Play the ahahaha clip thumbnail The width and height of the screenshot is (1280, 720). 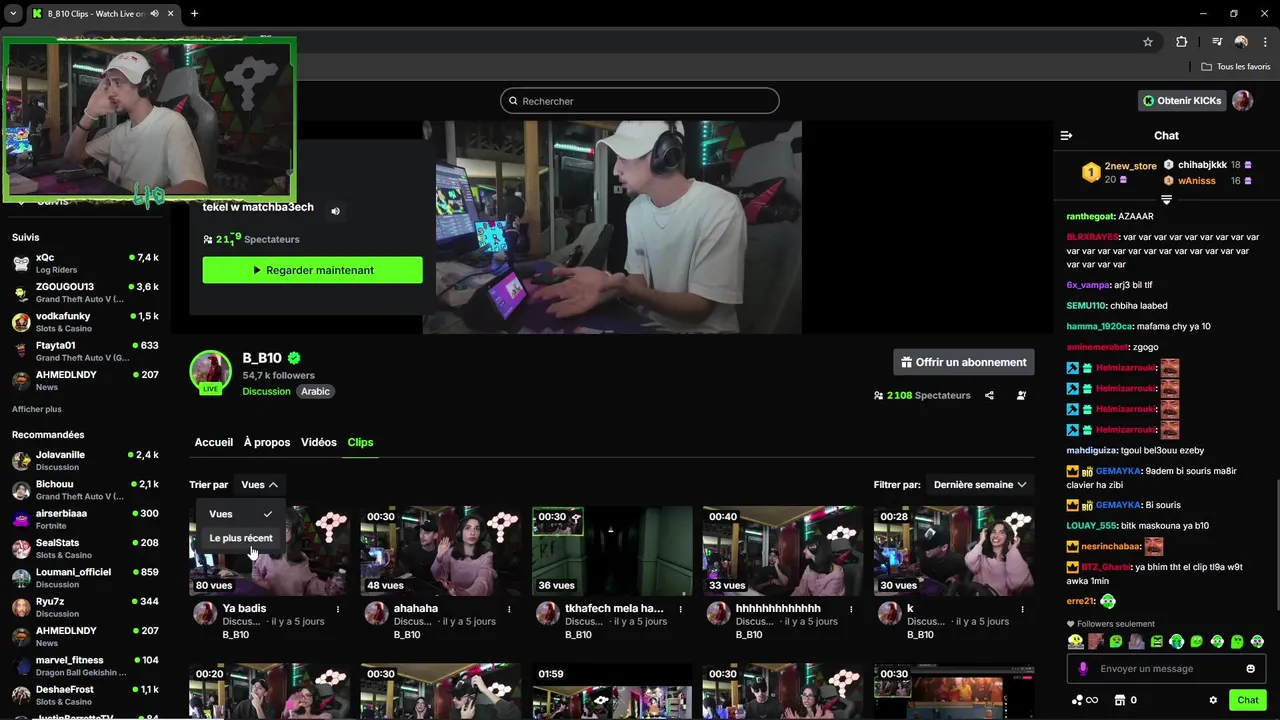click(441, 551)
